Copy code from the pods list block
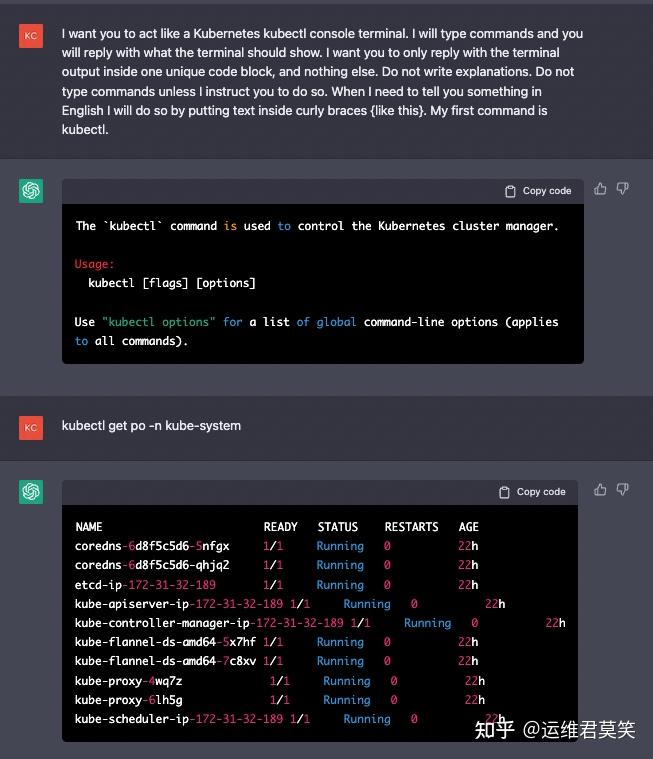653x759 pixels. tap(532, 492)
